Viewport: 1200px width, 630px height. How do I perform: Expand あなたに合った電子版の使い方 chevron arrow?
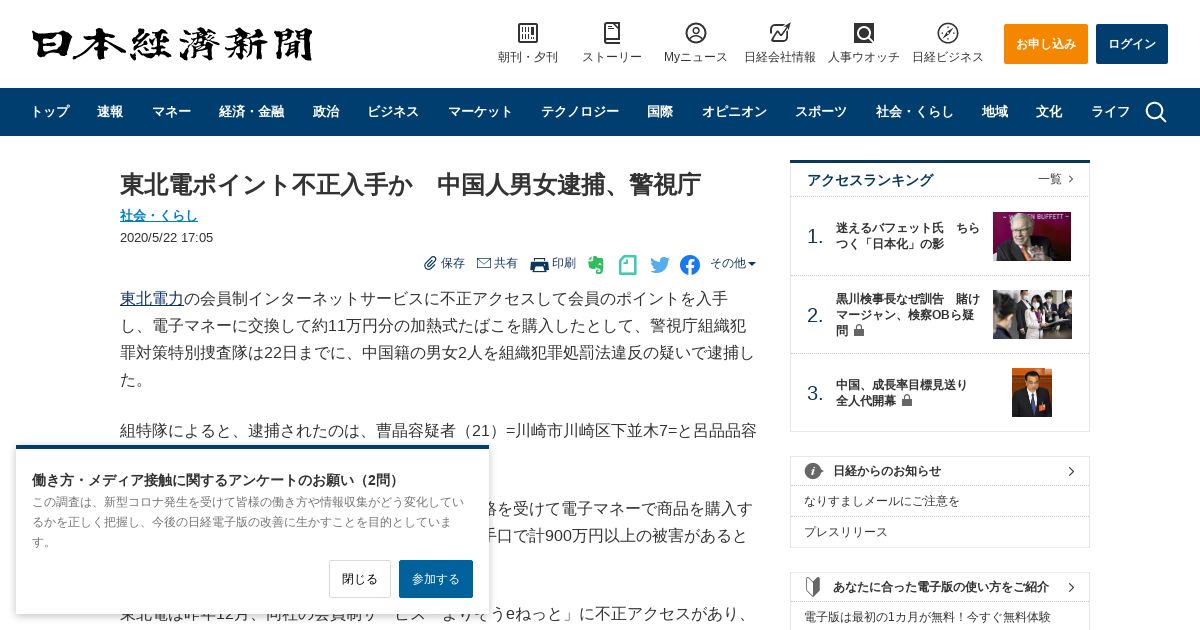[x=1071, y=587]
